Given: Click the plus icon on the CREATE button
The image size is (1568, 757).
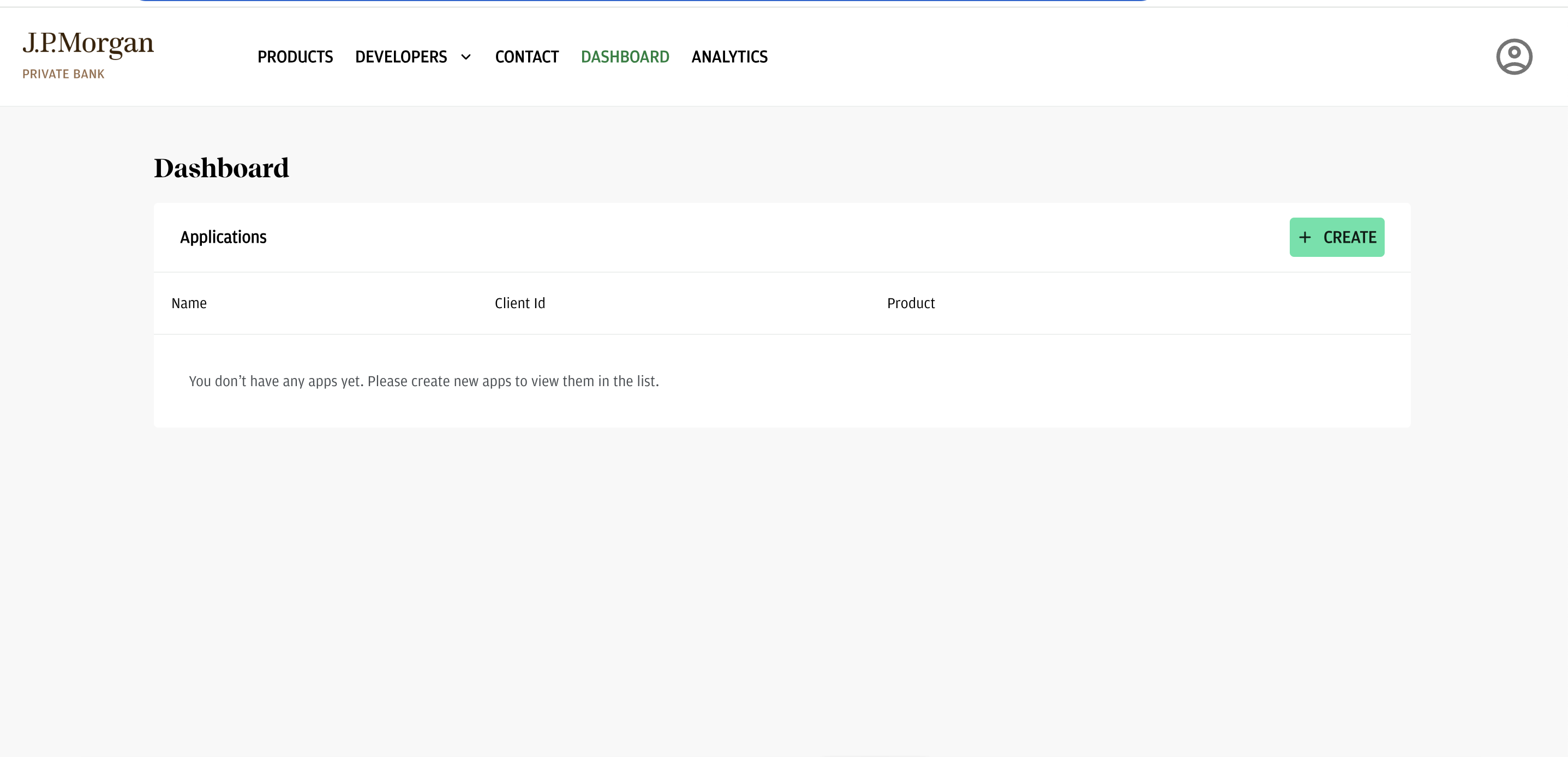Looking at the screenshot, I should pyautogui.click(x=1305, y=237).
